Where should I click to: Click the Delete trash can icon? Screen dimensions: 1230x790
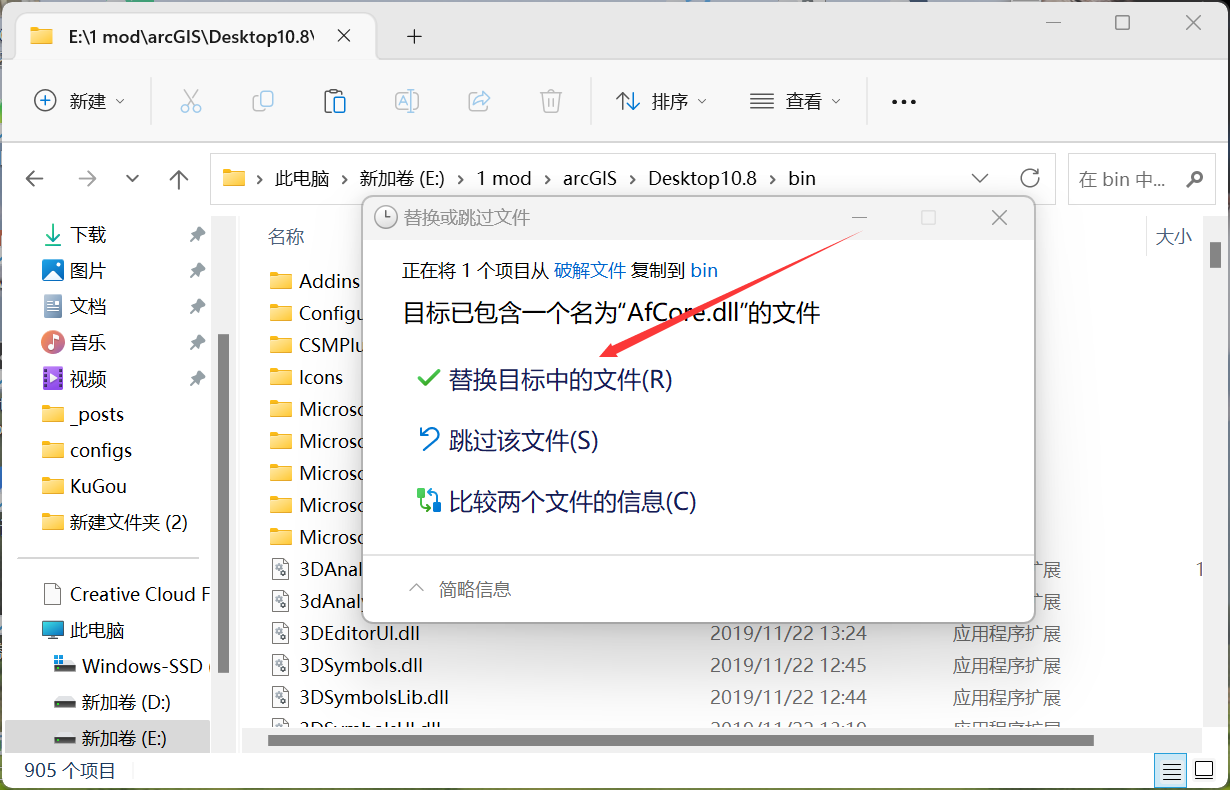point(551,101)
